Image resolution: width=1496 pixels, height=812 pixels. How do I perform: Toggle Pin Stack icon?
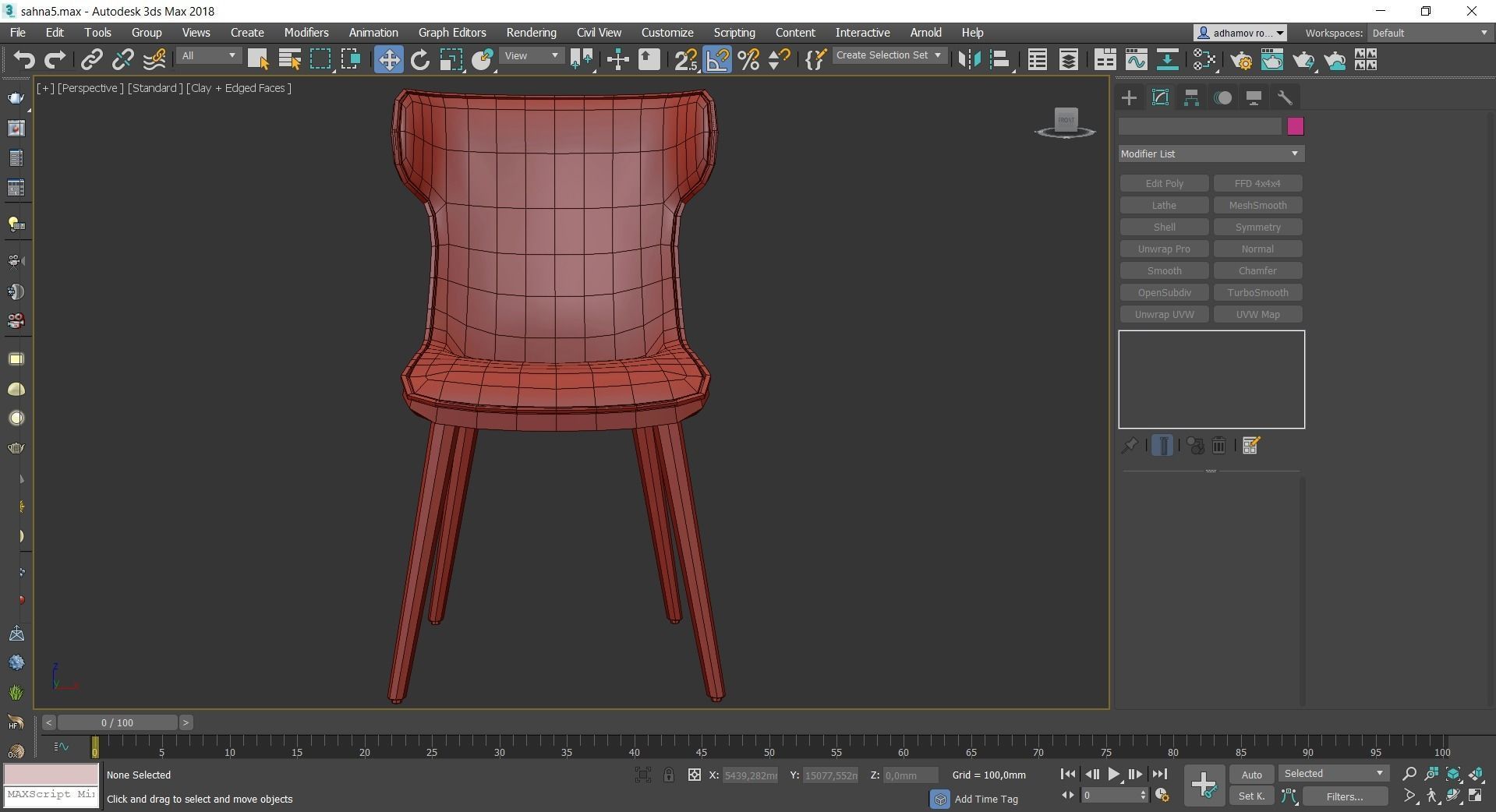pyautogui.click(x=1129, y=445)
